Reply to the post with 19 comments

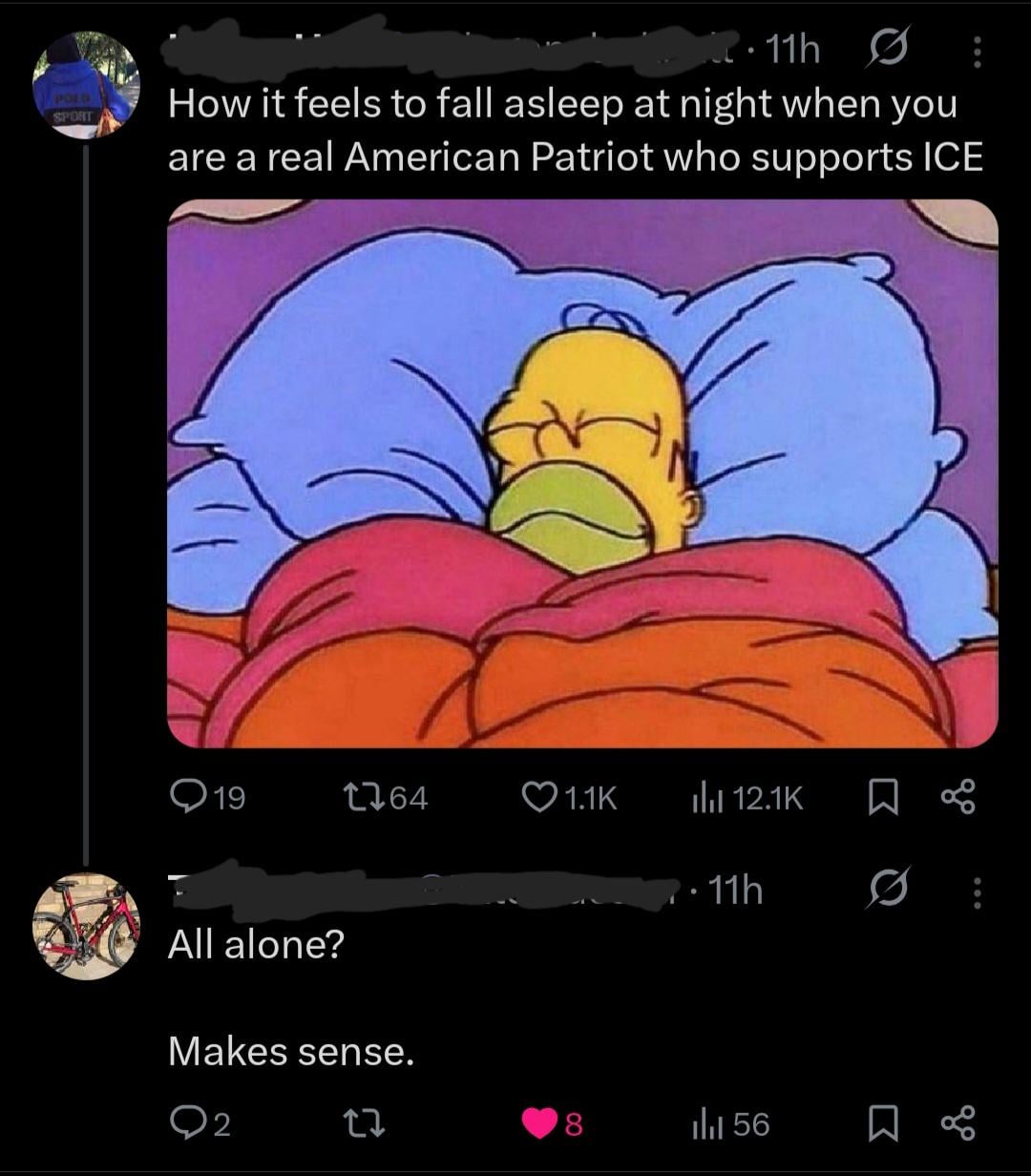[184, 797]
